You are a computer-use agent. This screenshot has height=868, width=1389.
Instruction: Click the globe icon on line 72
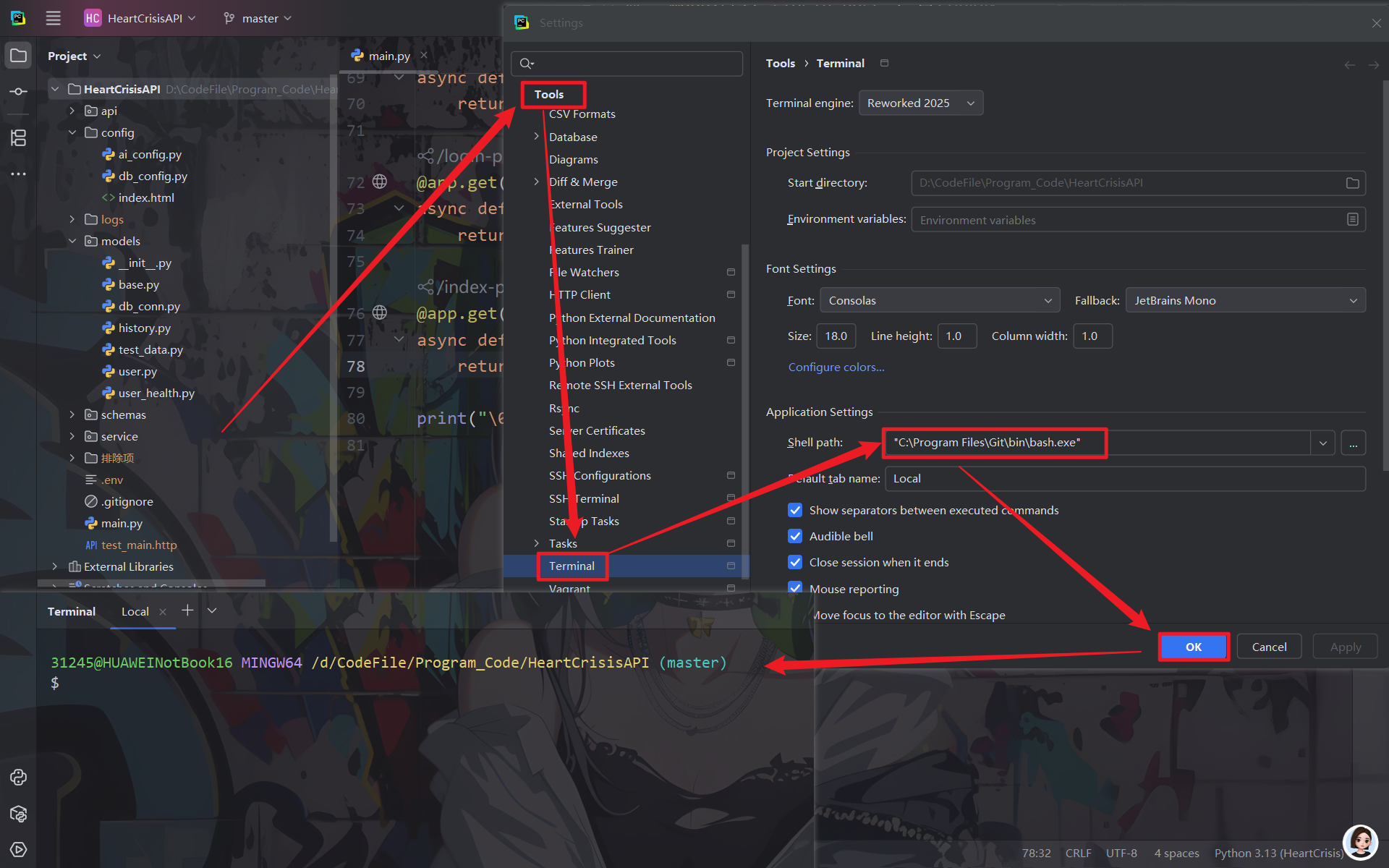click(x=380, y=182)
